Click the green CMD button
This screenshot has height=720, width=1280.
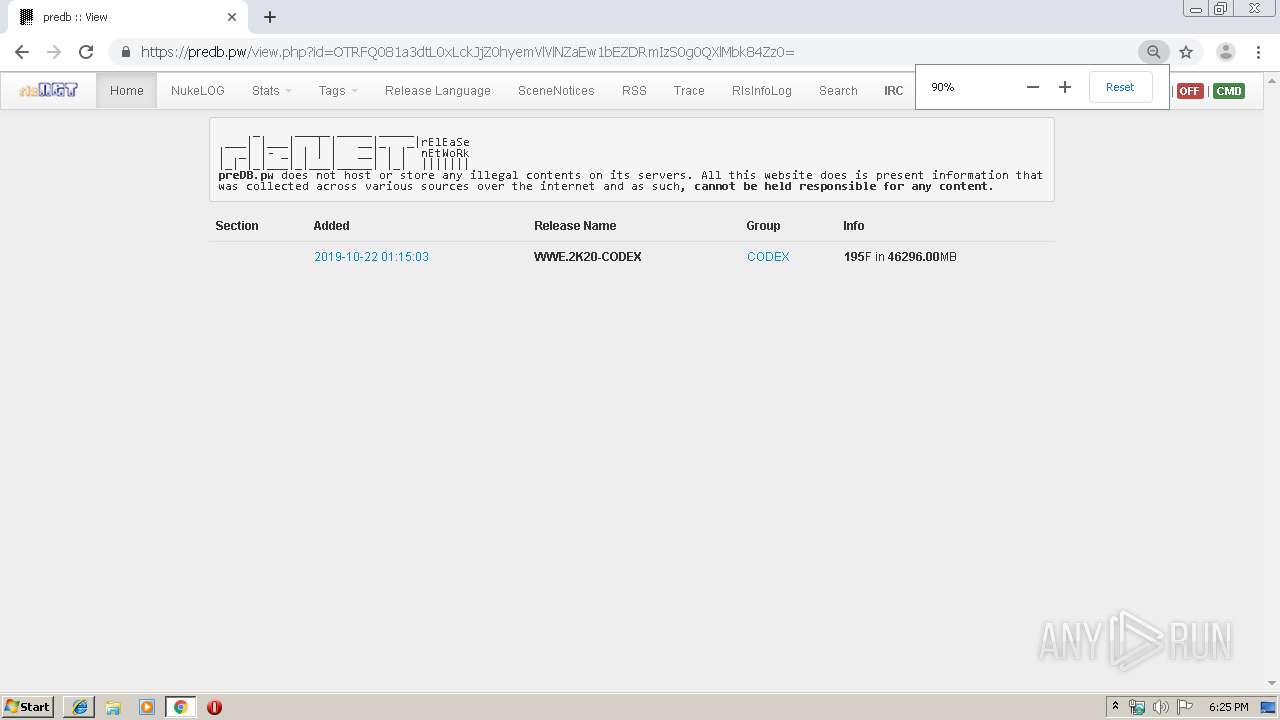click(x=1229, y=91)
